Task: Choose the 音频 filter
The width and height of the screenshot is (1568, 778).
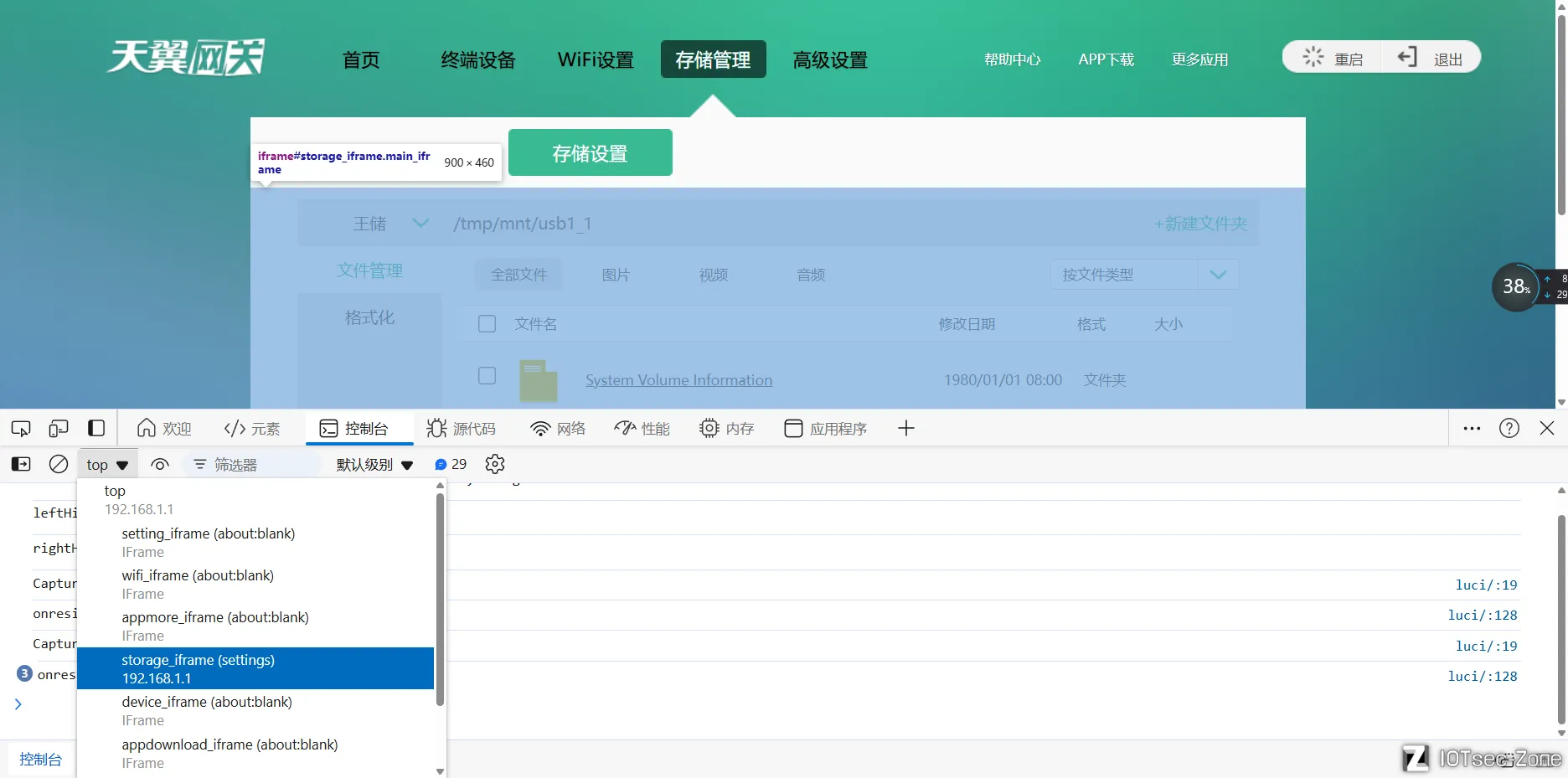Action: tap(811, 275)
